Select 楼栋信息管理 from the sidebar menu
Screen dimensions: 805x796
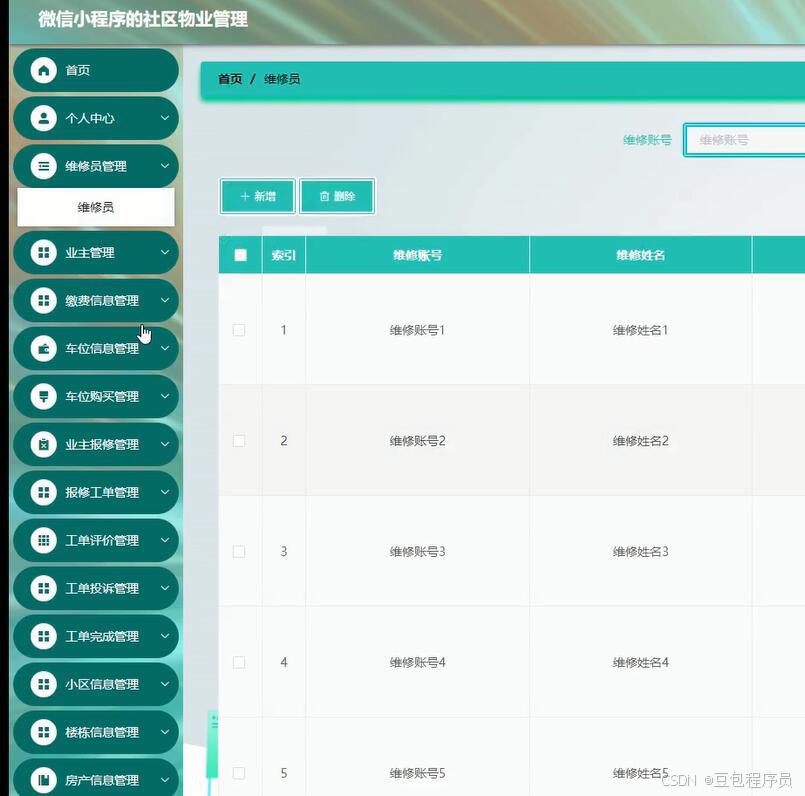click(96, 732)
